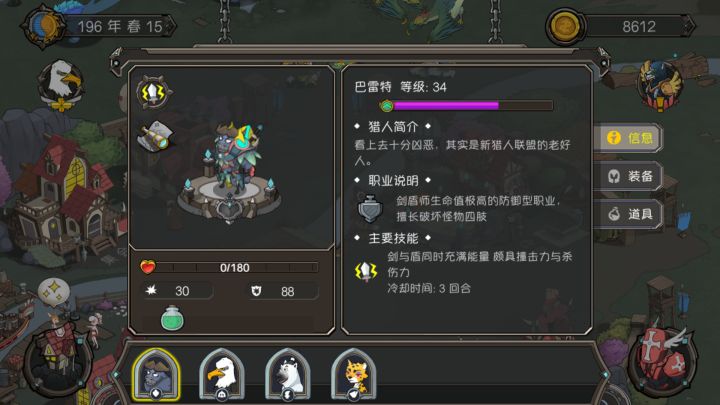Select the leopard hunter portrait
Viewport: 720px width, 405px height.
[354, 374]
